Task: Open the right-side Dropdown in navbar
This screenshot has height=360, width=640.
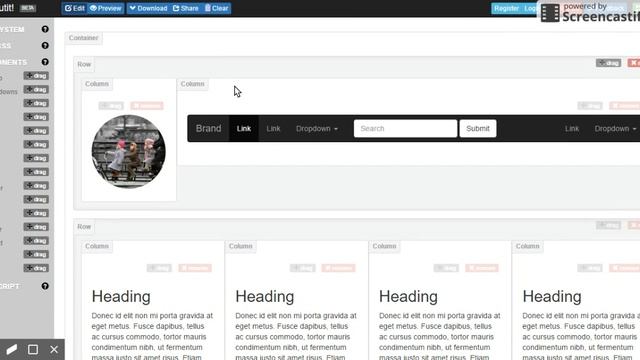Action: point(615,129)
